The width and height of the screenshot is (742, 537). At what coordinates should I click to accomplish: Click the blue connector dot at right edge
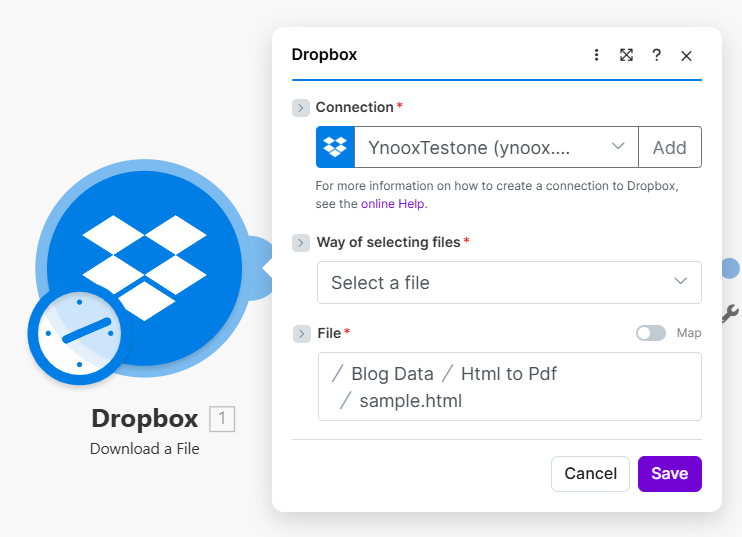coord(730,268)
